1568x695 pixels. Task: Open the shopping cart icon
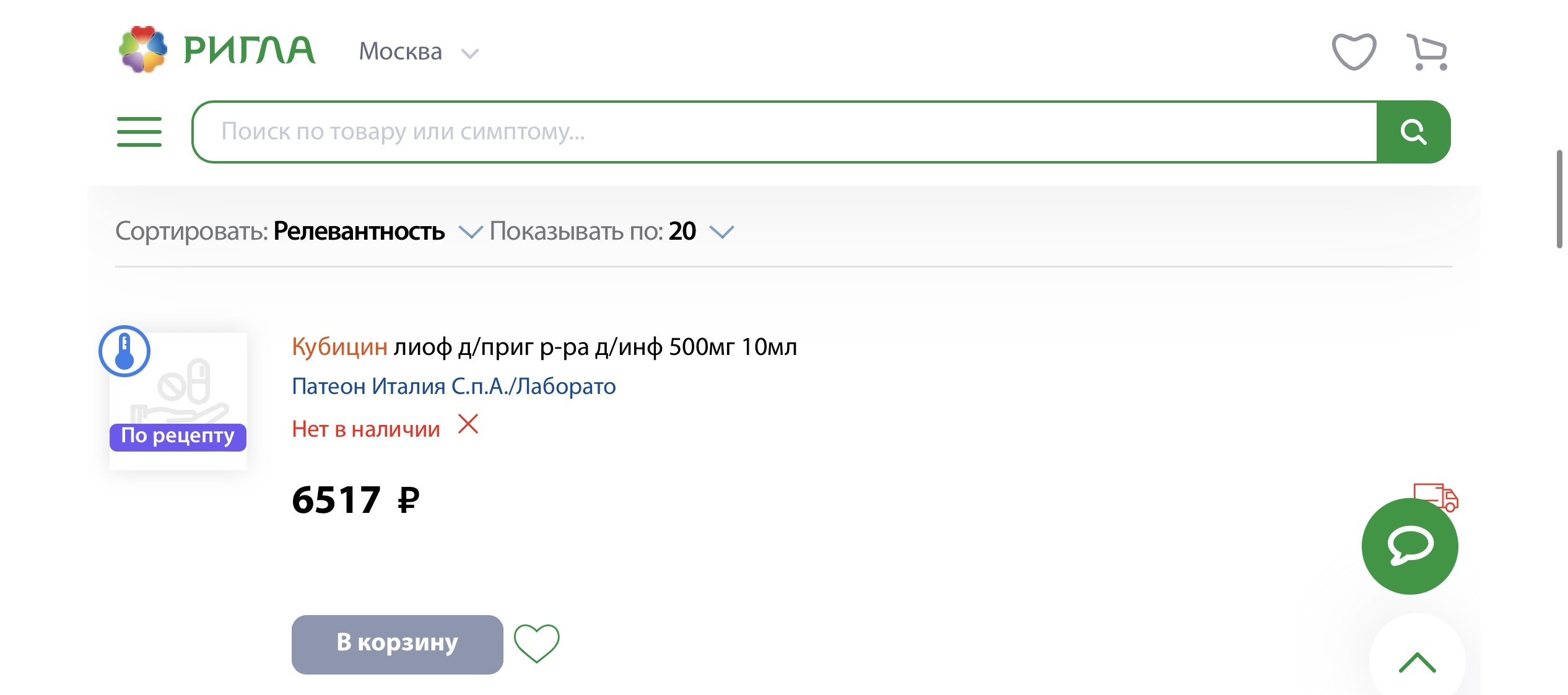click(1427, 52)
